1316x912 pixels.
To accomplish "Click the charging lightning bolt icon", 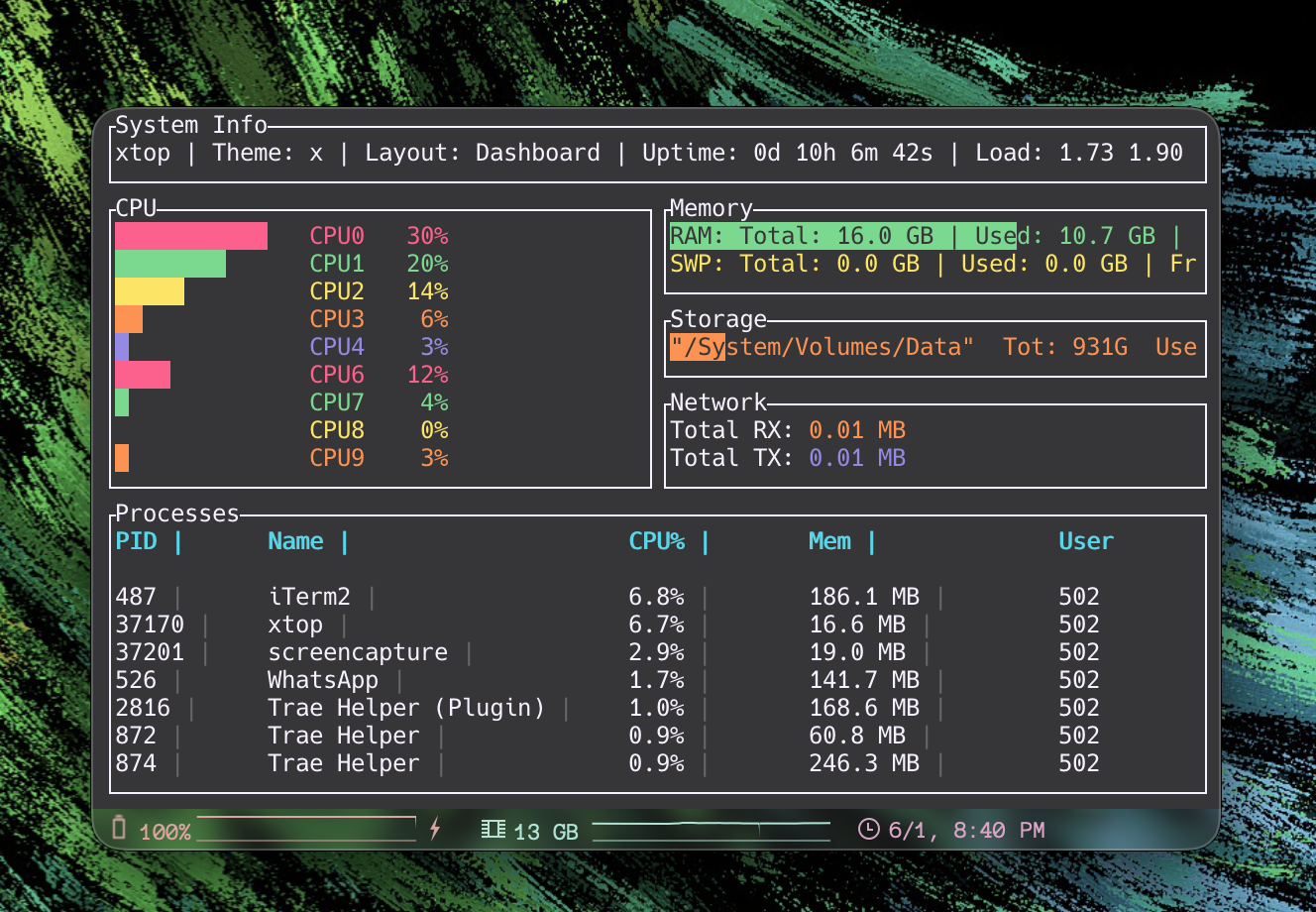I will [x=434, y=829].
